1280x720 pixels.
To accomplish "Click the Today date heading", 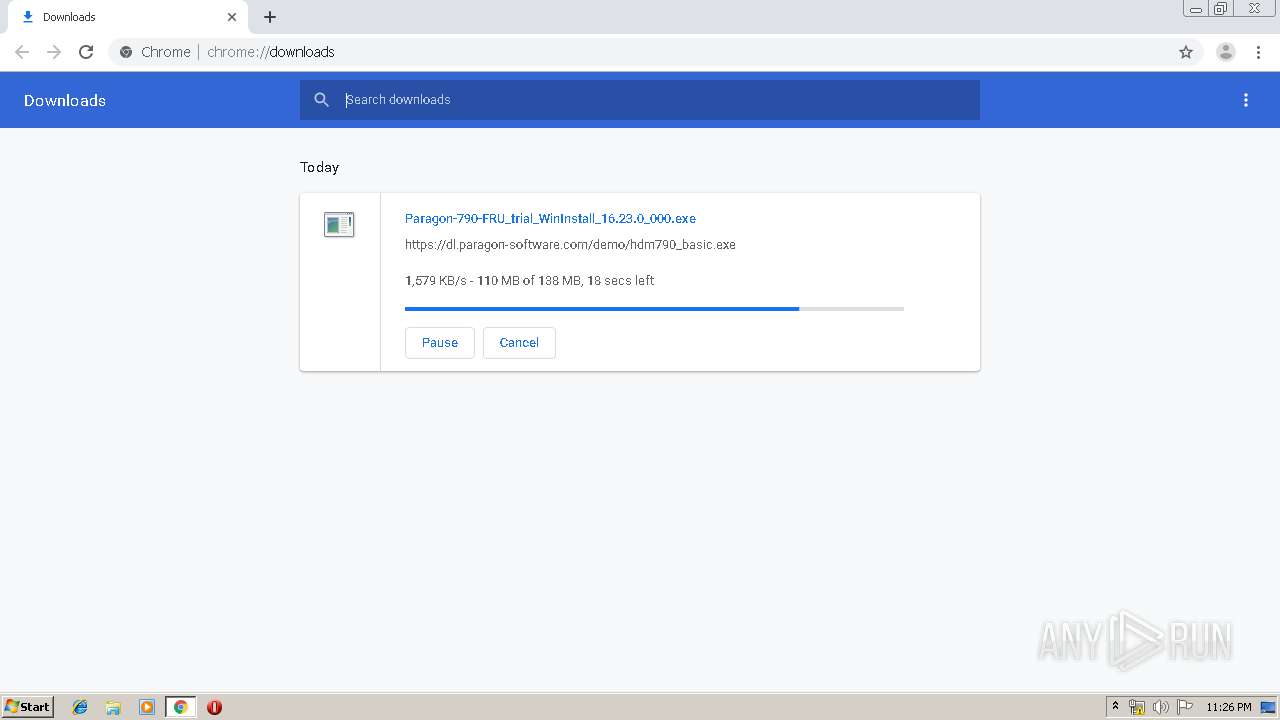I will [x=320, y=167].
